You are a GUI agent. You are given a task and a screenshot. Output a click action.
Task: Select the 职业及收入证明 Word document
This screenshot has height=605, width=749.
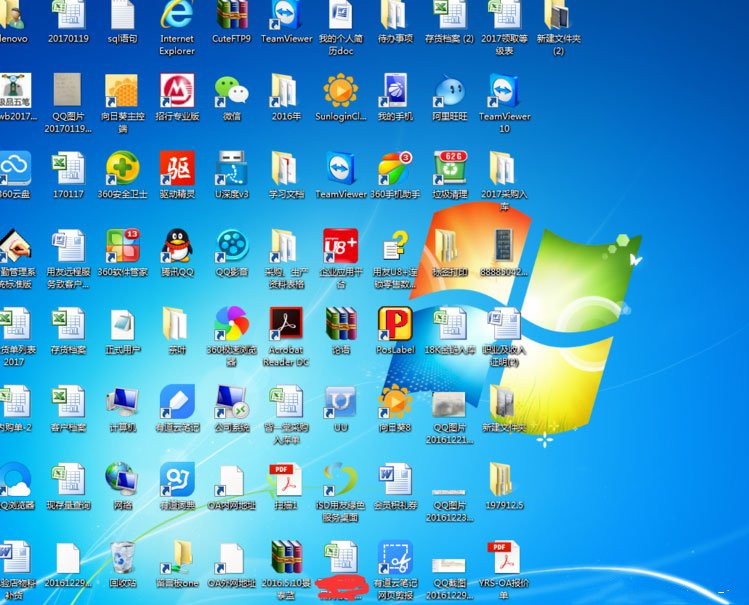point(504,337)
